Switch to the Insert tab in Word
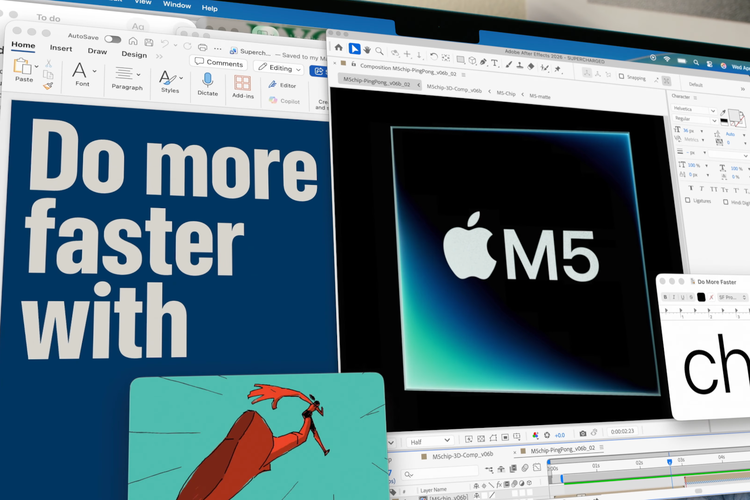The width and height of the screenshot is (750, 500). (x=61, y=48)
